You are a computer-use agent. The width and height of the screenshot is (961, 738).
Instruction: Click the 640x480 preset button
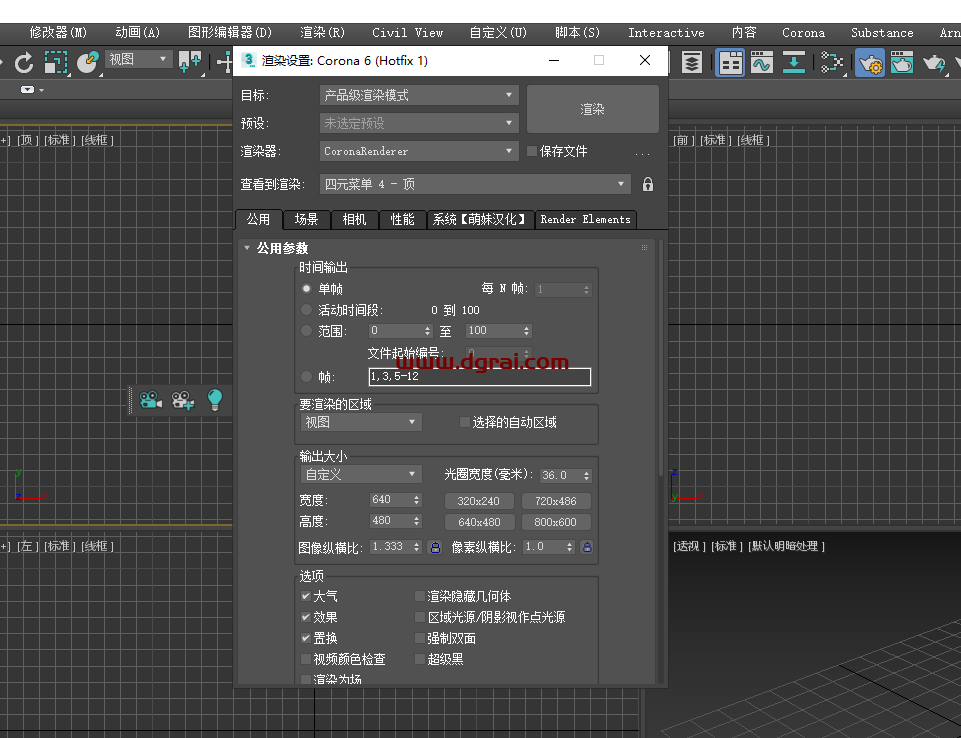(x=479, y=522)
